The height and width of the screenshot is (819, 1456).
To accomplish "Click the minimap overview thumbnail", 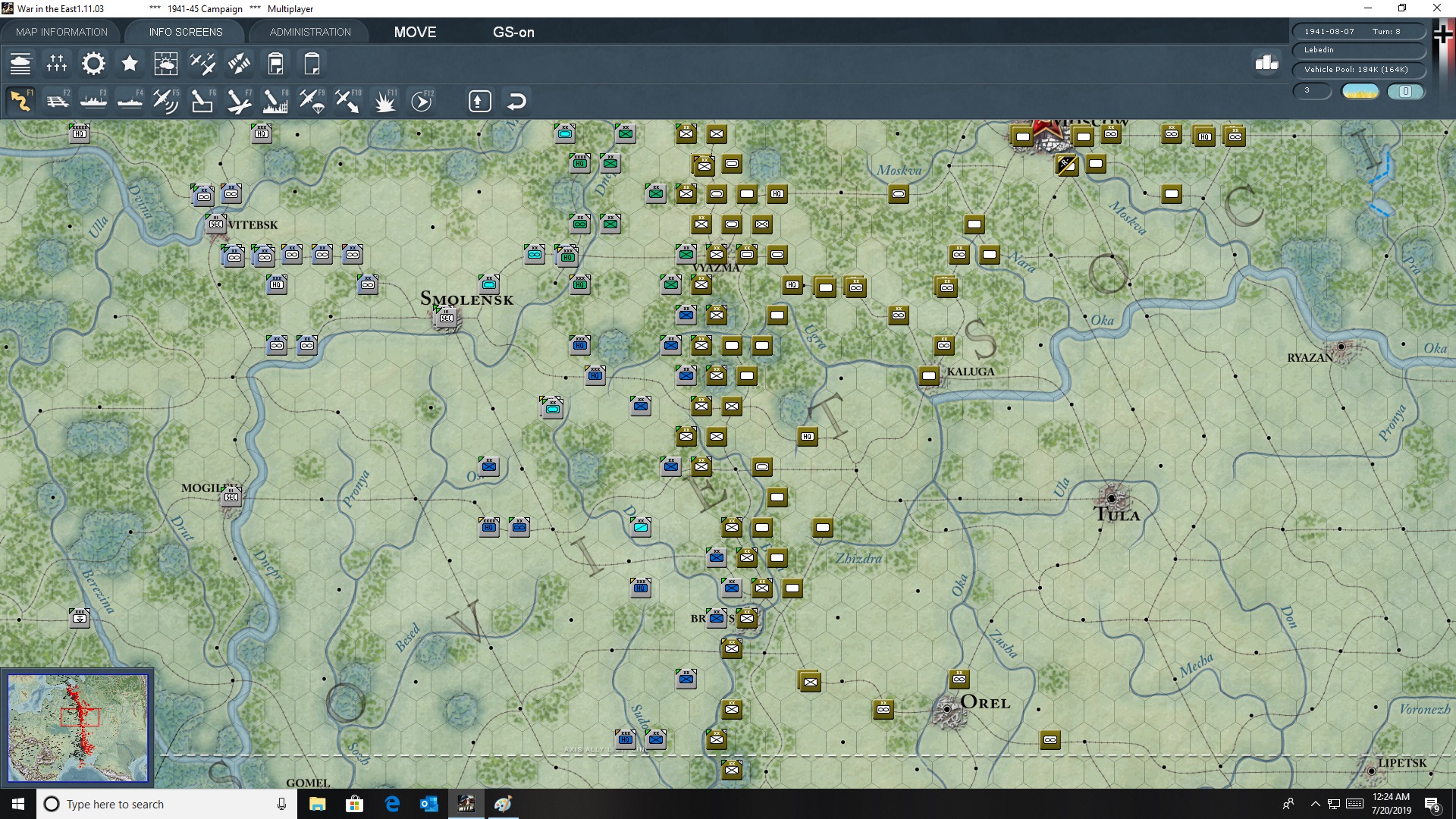I will 78,728.
